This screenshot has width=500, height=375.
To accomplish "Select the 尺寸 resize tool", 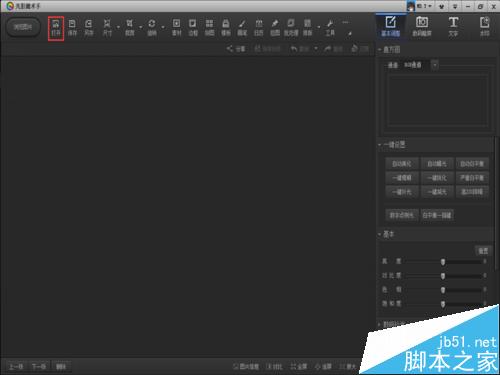I will [107, 28].
